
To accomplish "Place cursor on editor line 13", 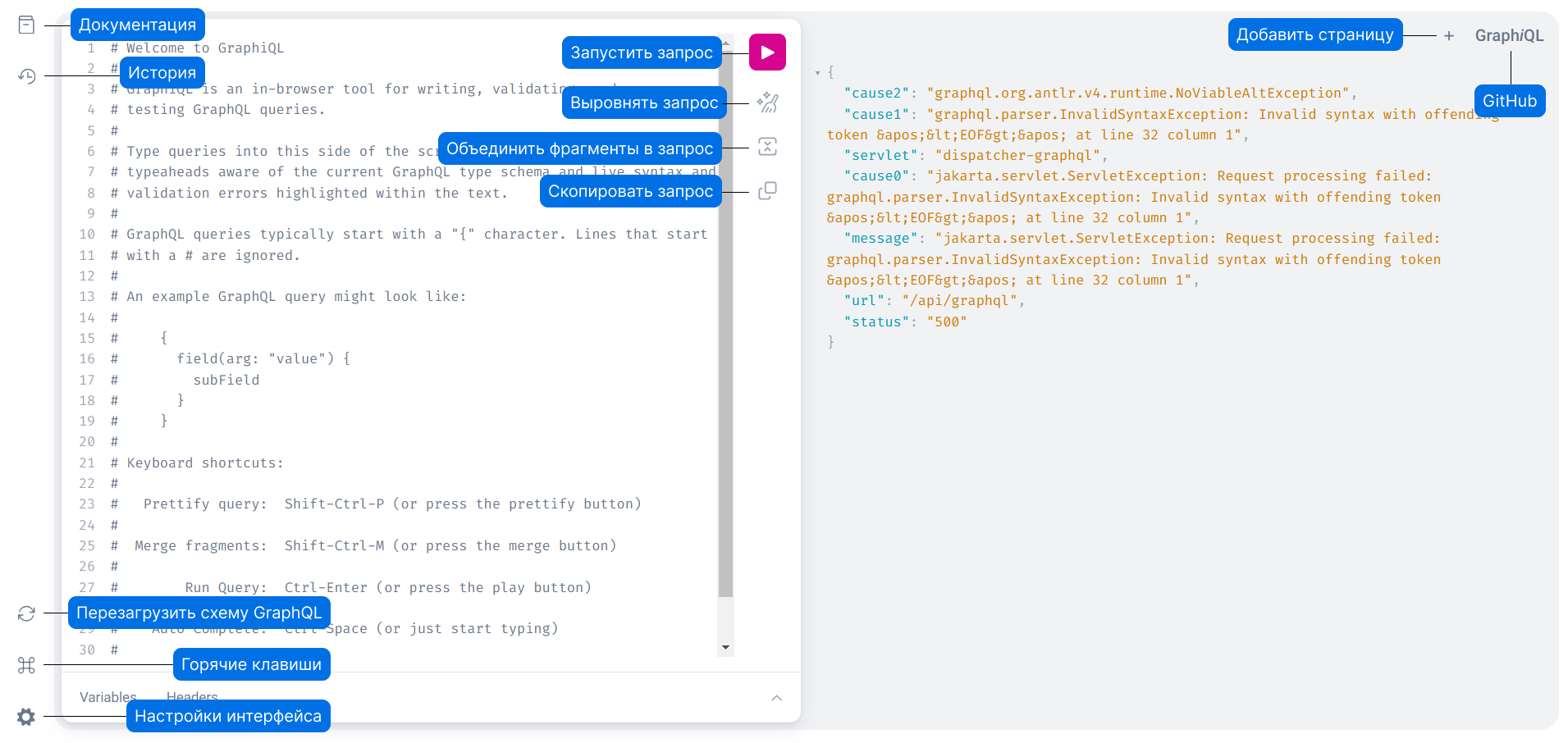I will click(328, 297).
